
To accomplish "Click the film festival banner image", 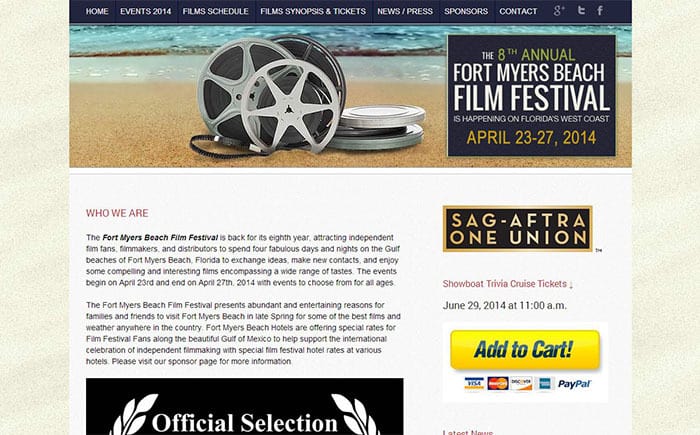I will point(350,96).
